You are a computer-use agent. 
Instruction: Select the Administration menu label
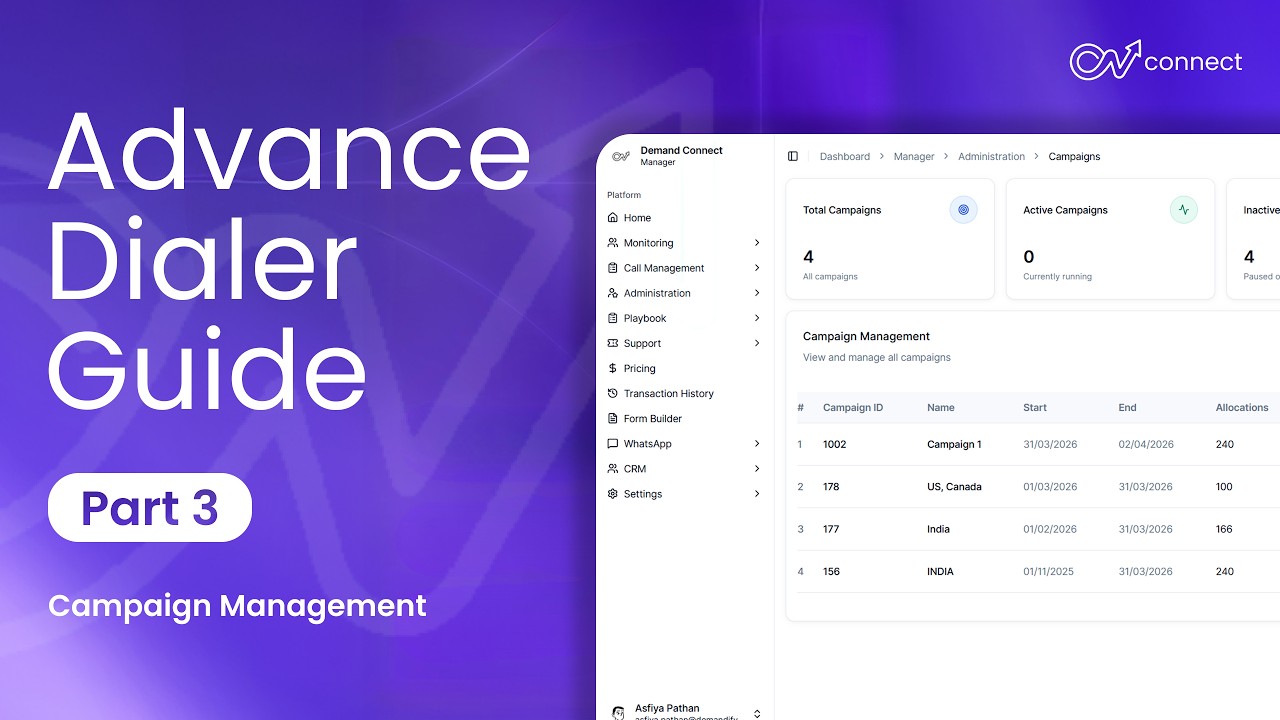[x=657, y=293]
